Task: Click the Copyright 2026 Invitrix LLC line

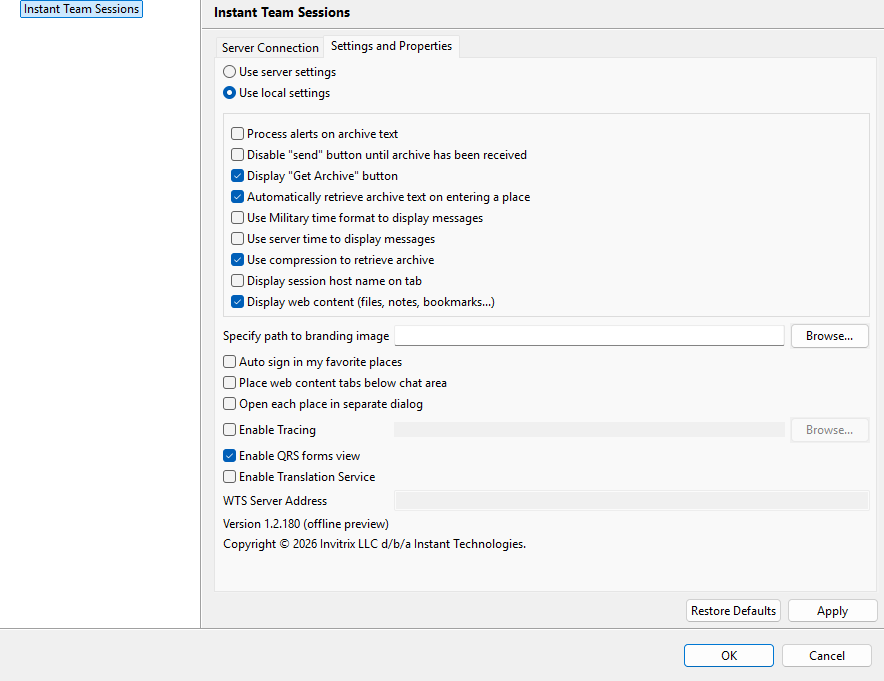Action: click(x=374, y=544)
